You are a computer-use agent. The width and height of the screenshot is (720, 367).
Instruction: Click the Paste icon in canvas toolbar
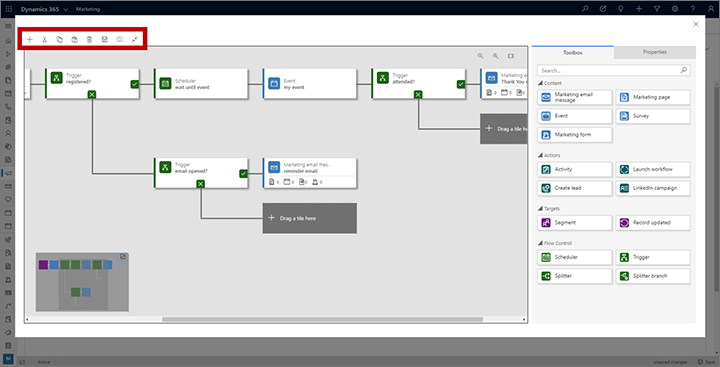pyautogui.click(x=74, y=40)
